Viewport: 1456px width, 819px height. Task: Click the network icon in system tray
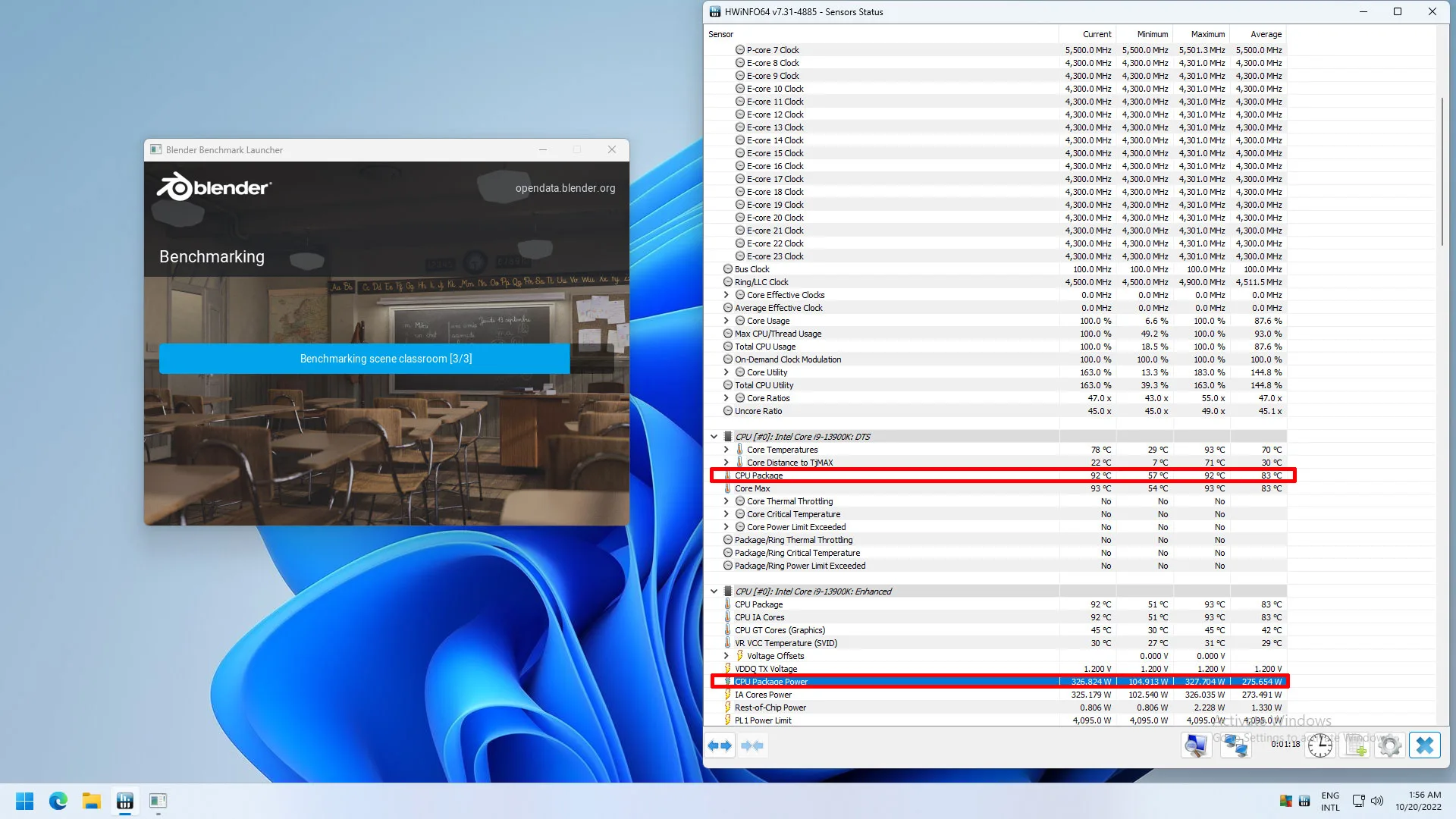click(1359, 801)
